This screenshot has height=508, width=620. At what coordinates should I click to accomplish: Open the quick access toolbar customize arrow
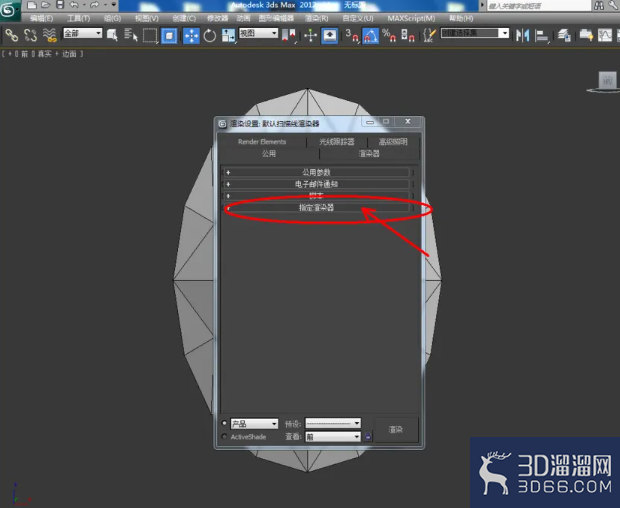pyautogui.click(x=114, y=5)
